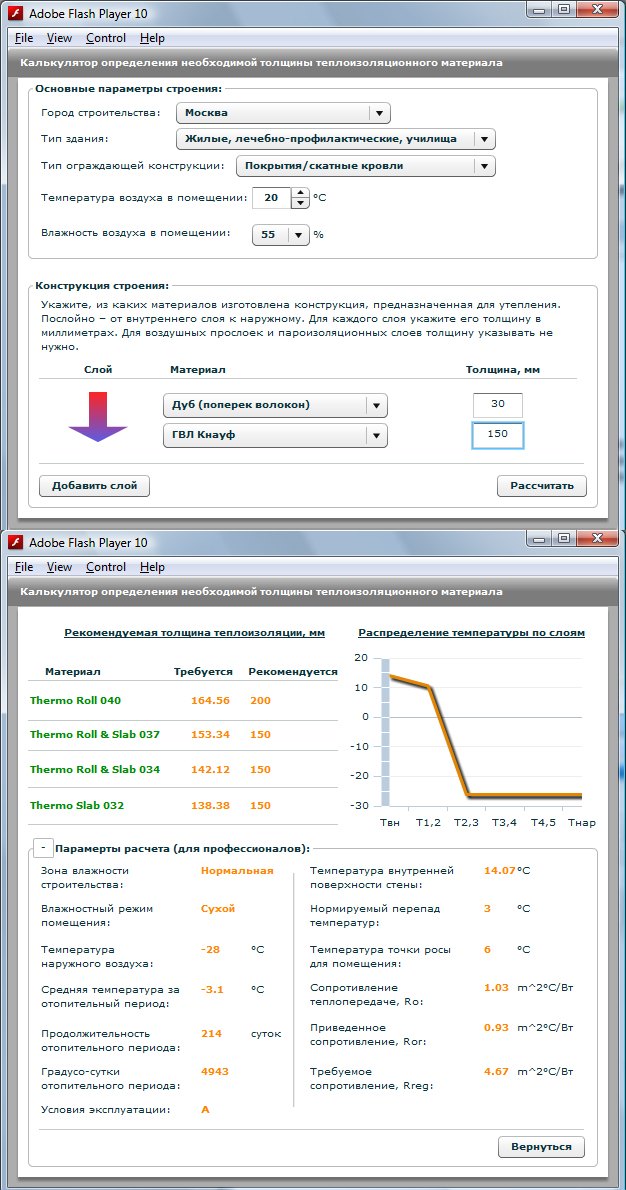Open the city dropdown showing Москва
Image resolution: width=626 pixels, height=1190 pixels.
[x=283, y=113]
